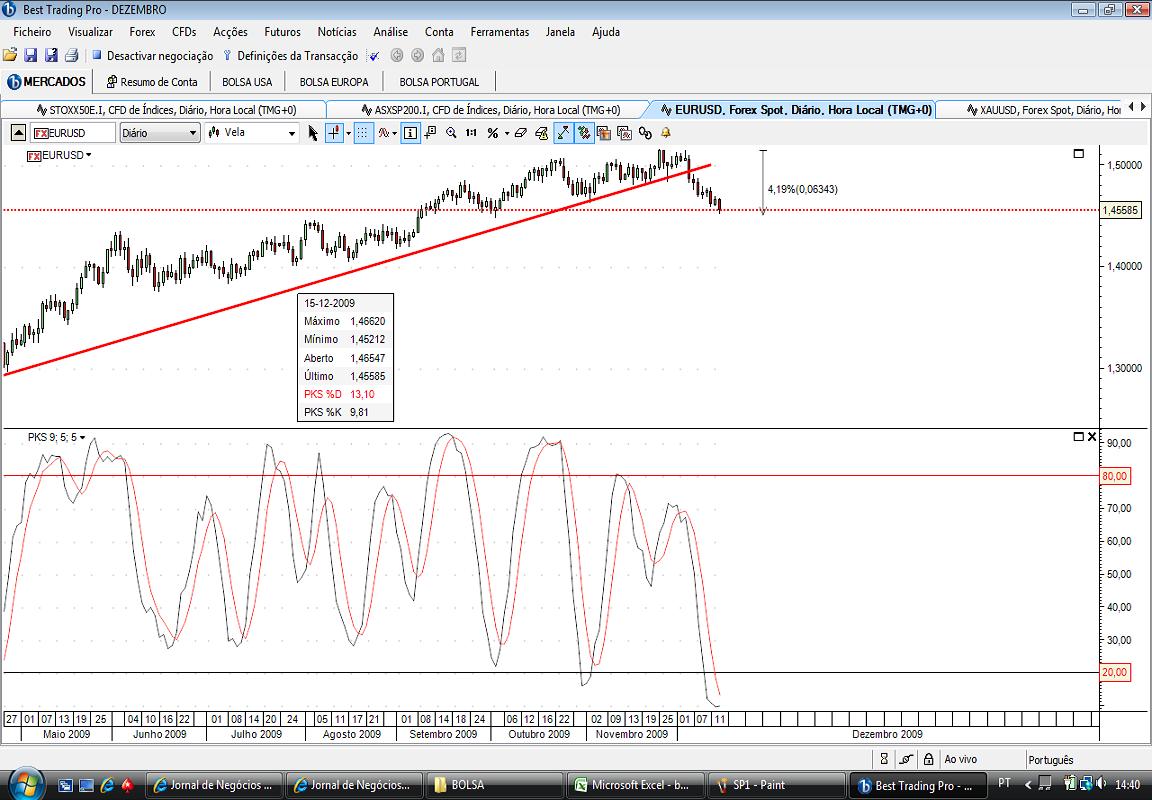Open the Análise menu
The image size is (1152, 800).
click(x=390, y=32)
